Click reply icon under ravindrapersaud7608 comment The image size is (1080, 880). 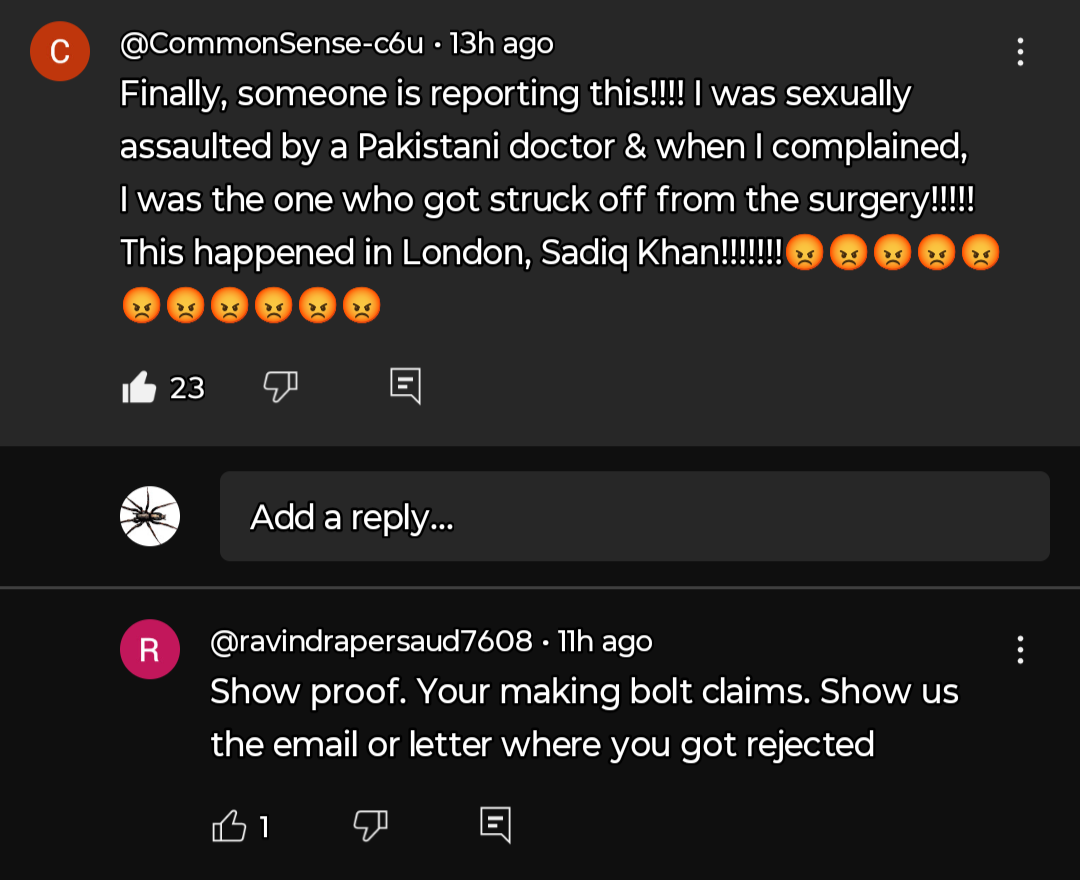pos(495,825)
